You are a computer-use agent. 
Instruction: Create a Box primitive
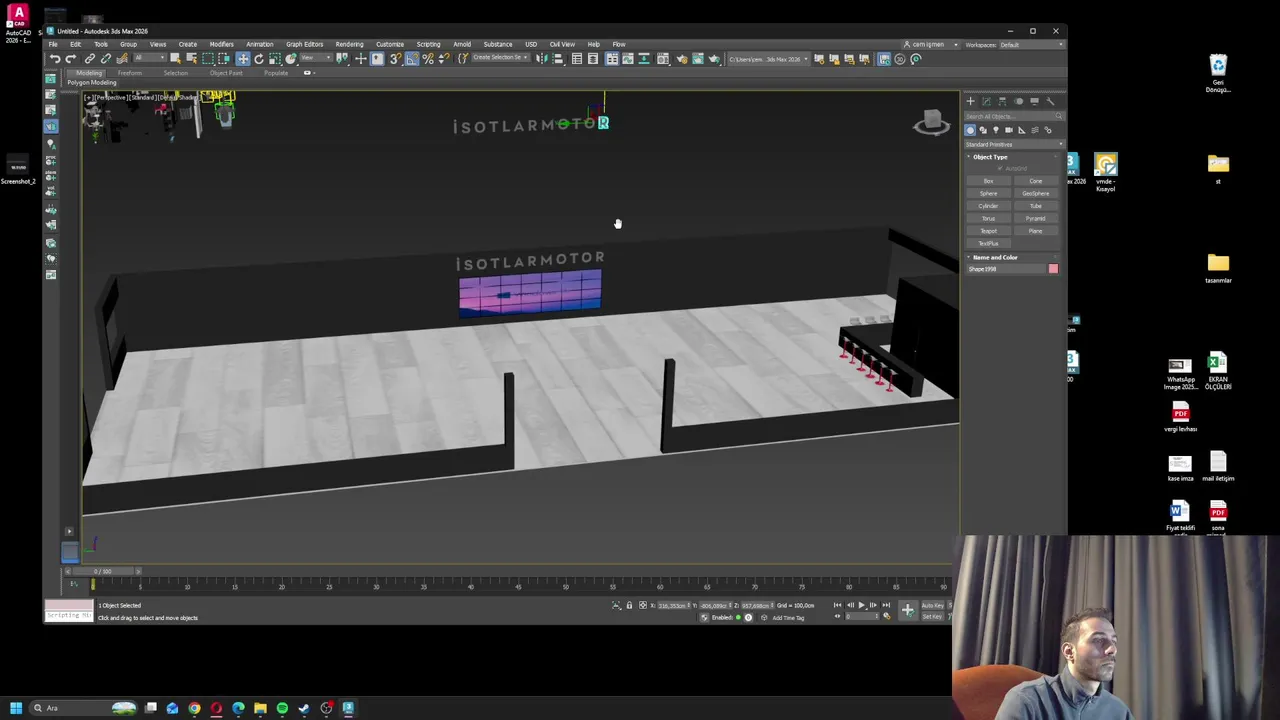[988, 181]
